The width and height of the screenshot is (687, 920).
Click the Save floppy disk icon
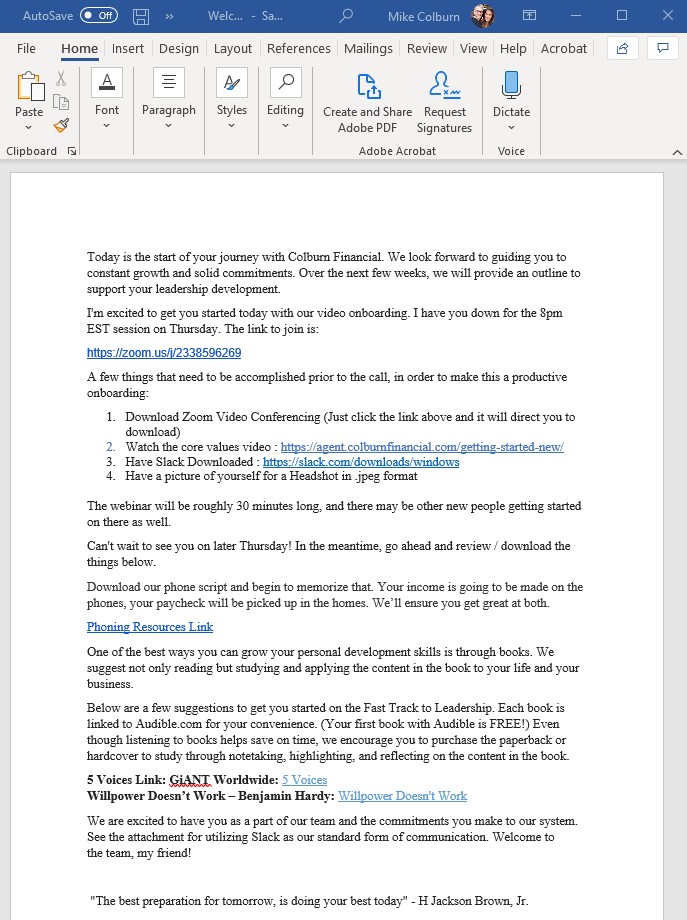[x=141, y=16]
